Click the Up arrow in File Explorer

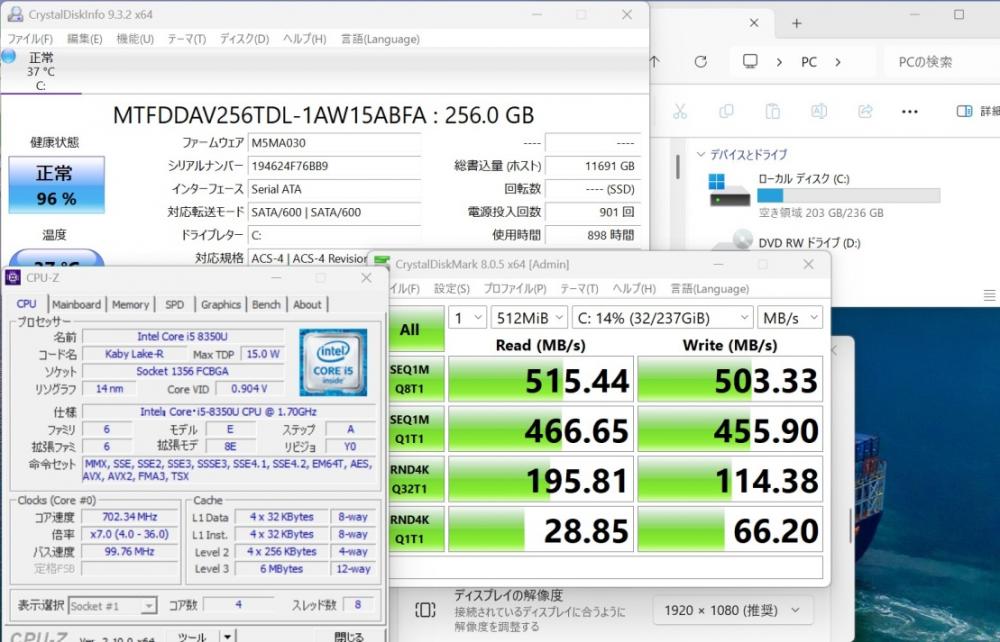click(x=655, y=62)
